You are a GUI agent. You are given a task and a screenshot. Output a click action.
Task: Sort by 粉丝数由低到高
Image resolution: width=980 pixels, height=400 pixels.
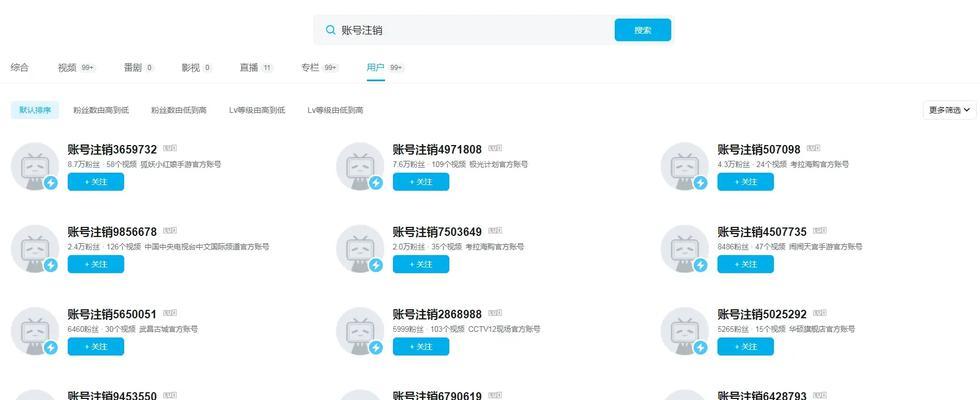[179, 110]
